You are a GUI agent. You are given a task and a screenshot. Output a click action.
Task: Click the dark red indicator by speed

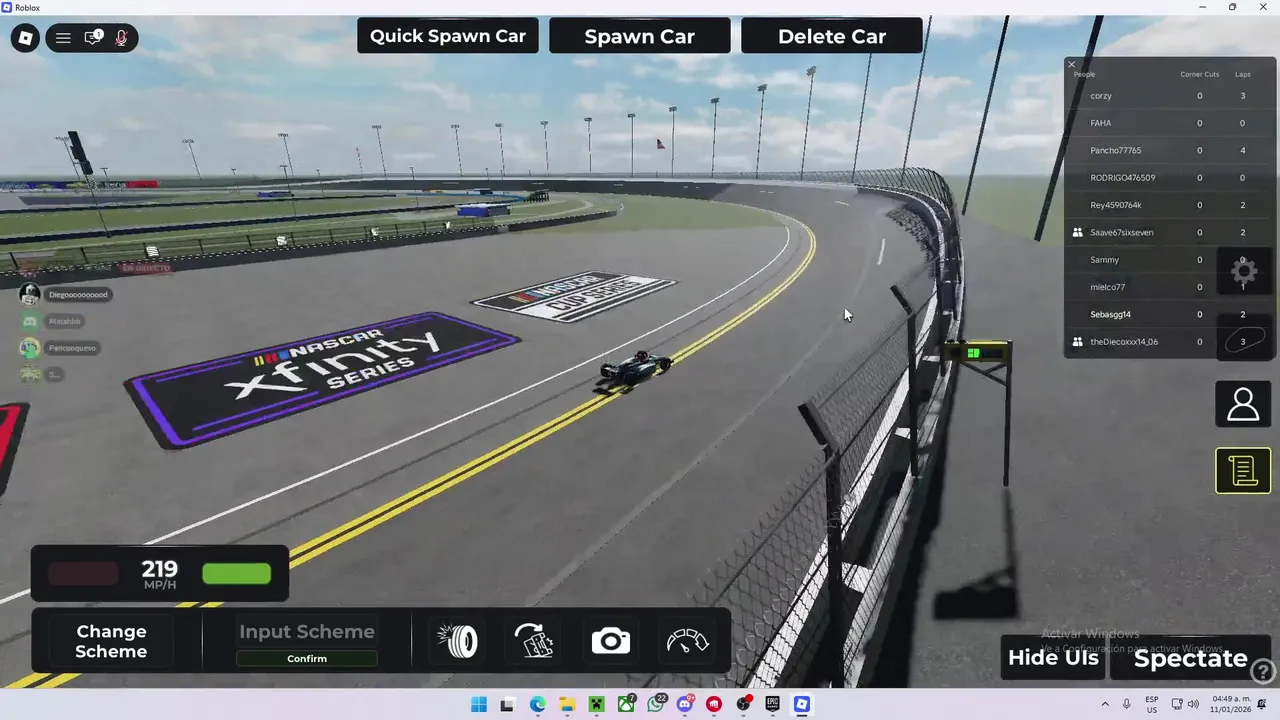point(83,573)
